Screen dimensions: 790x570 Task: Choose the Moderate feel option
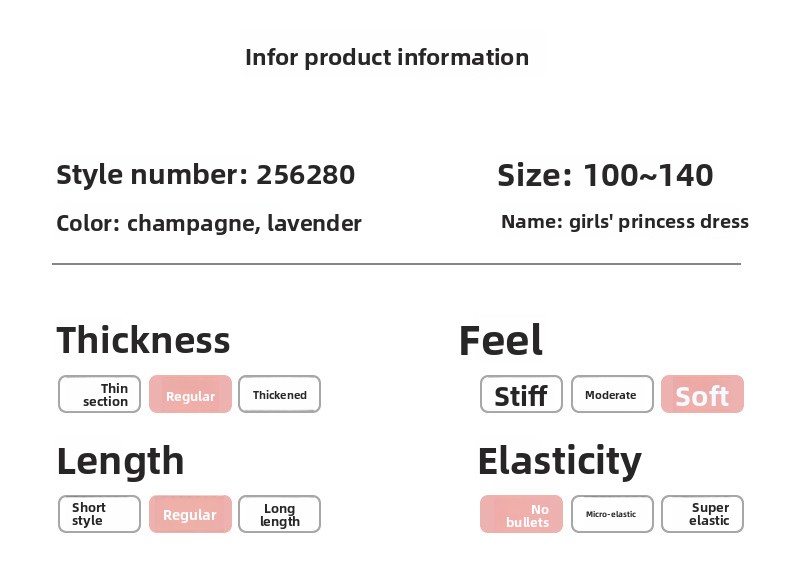[x=611, y=395]
